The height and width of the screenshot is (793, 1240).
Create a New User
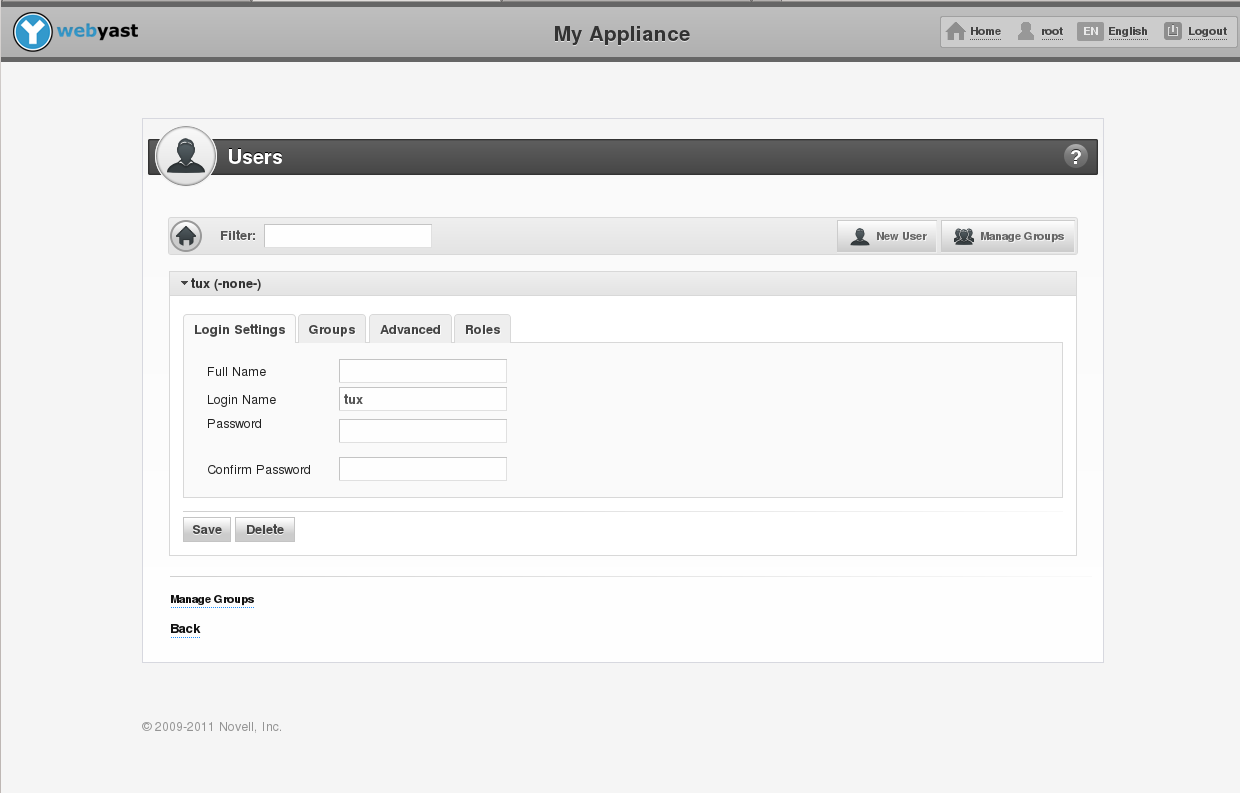click(887, 236)
